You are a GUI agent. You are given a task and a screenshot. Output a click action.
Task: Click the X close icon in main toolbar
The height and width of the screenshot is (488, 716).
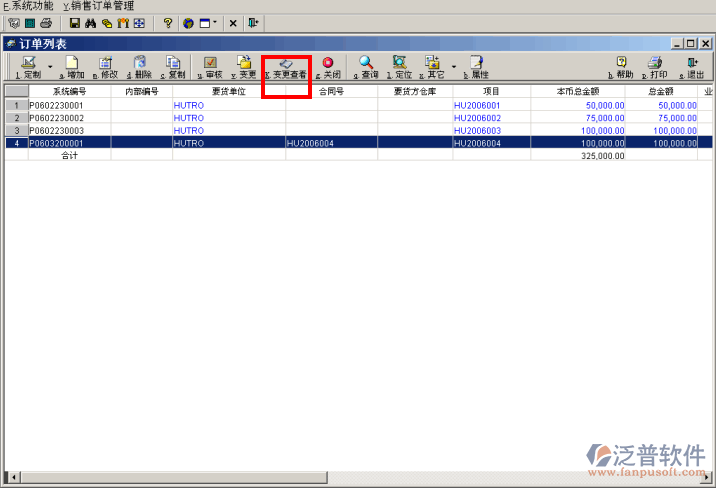(233, 23)
